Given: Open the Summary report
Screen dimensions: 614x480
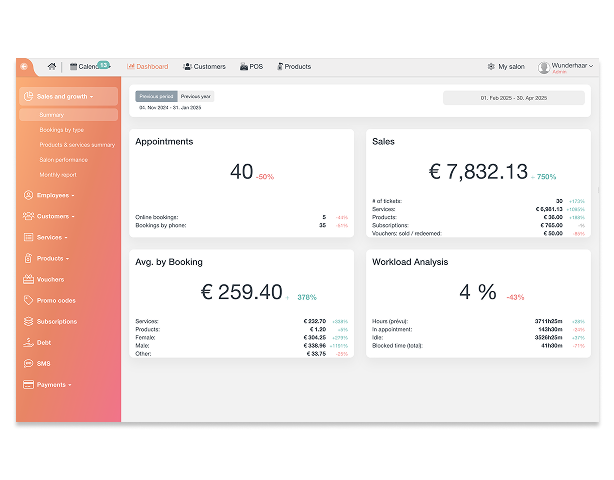Looking at the screenshot, I should [x=68, y=115].
